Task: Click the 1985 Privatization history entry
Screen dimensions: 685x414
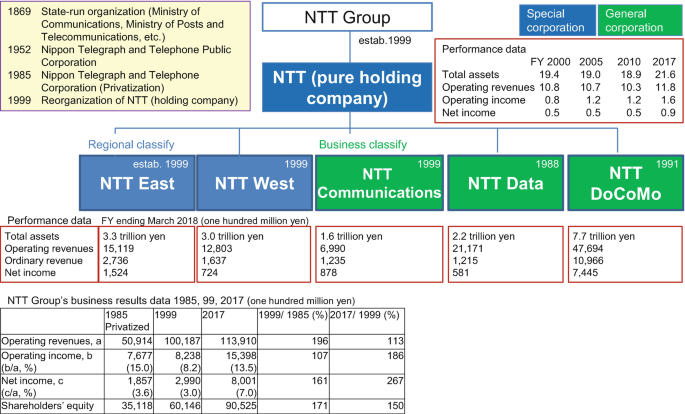Action: (x=104, y=81)
